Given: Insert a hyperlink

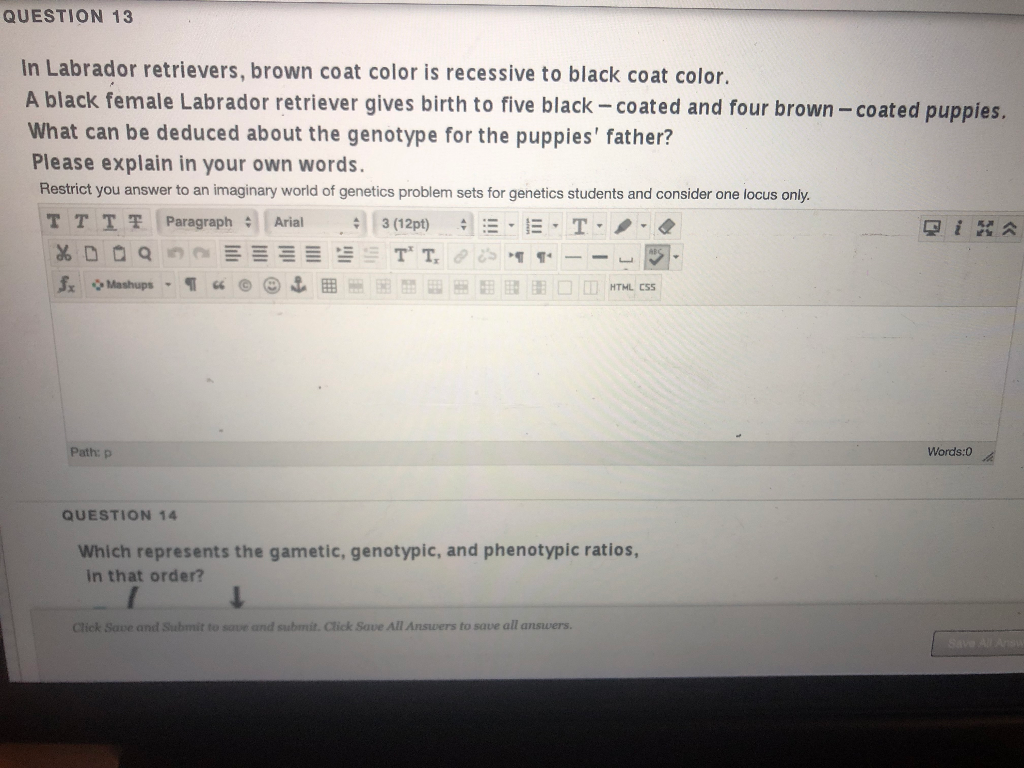Looking at the screenshot, I should pos(459,255).
